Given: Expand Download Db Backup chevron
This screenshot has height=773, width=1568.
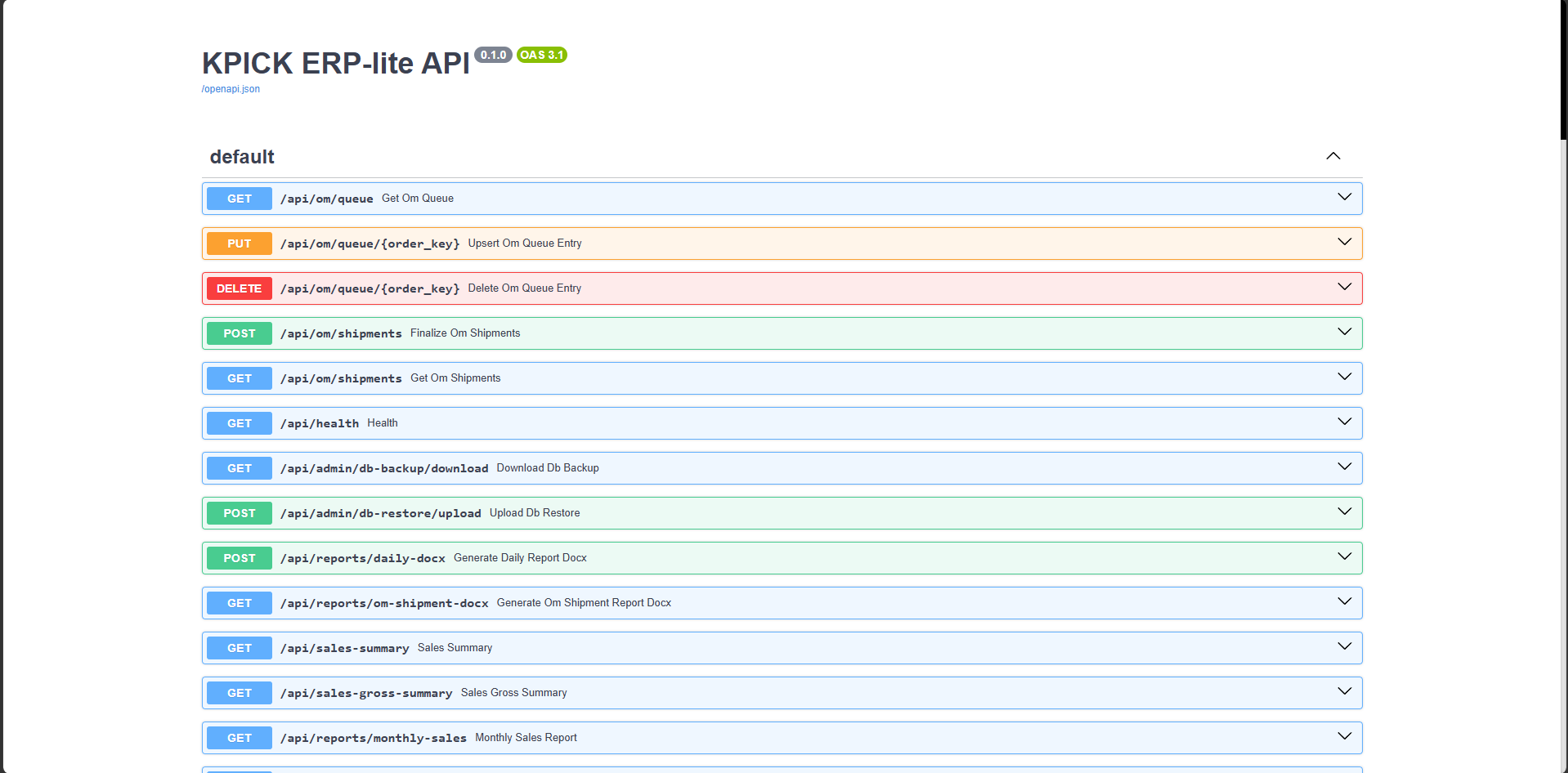Looking at the screenshot, I should (1344, 467).
